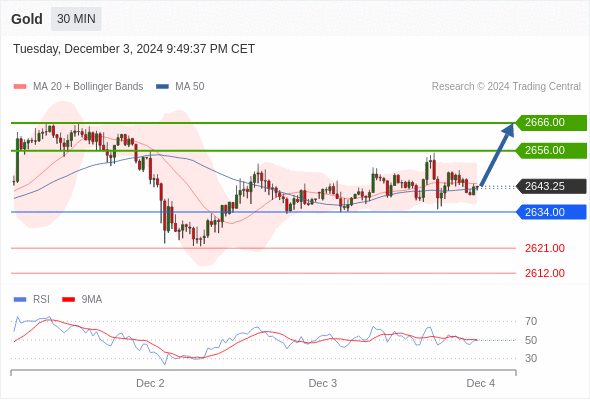Select the 2656.00 resistance price tag
The width and height of the screenshot is (590, 400).
(x=551, y=151)
